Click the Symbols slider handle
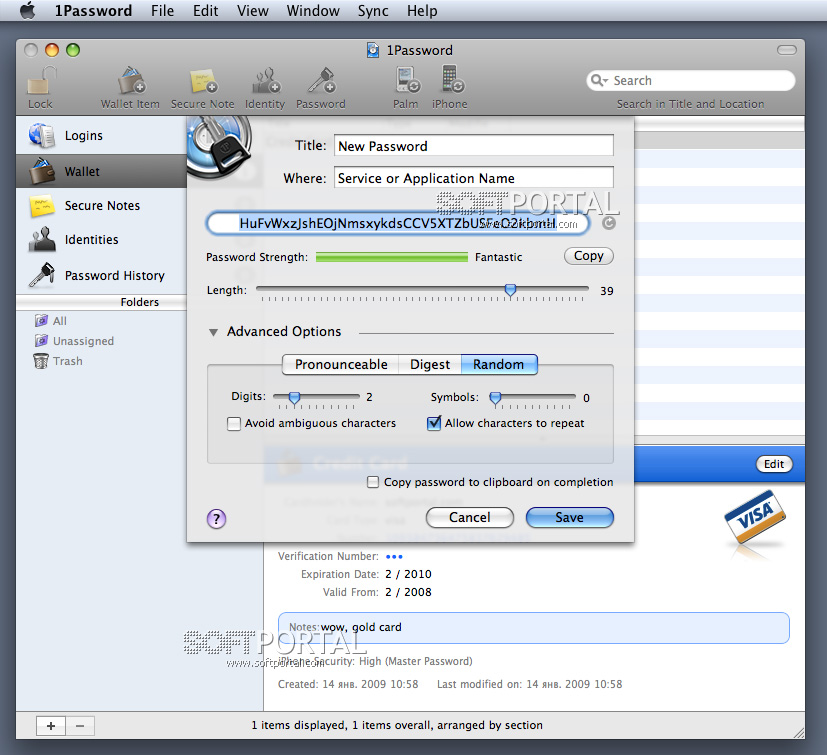 click(495, 398)
